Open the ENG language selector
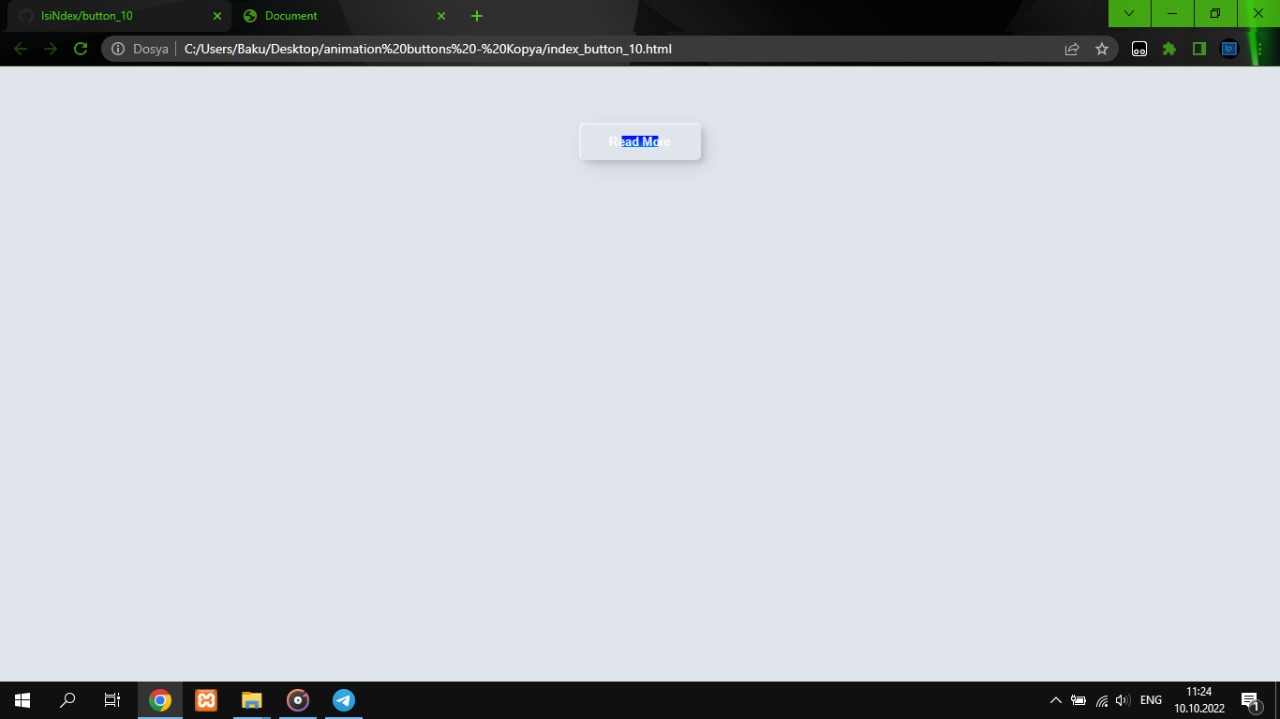The height and width of the screenshot is (719, 1280). pyautogui.click(x=1150, y=700)
